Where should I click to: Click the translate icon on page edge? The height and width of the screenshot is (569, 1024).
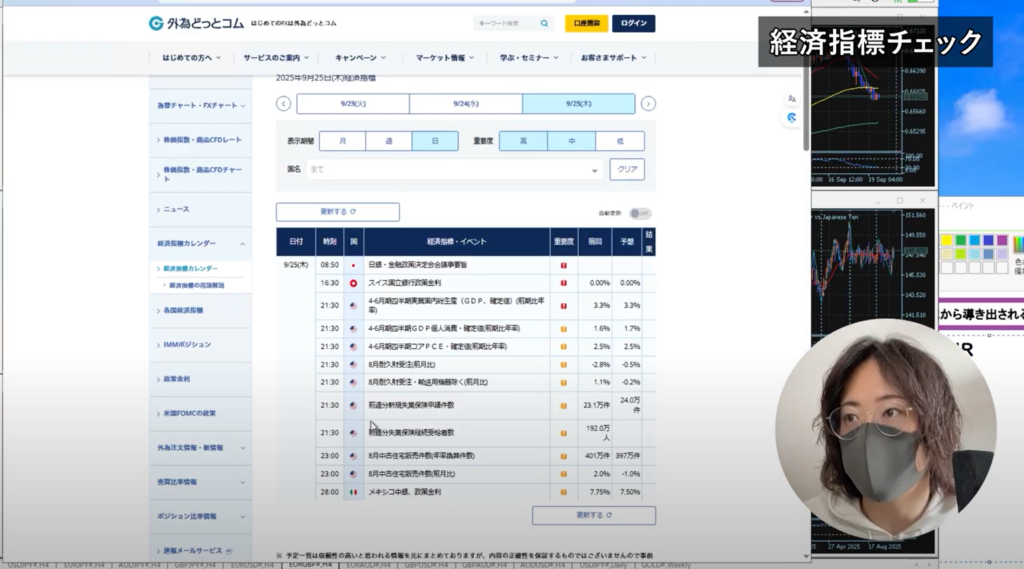tap(791, 98)
